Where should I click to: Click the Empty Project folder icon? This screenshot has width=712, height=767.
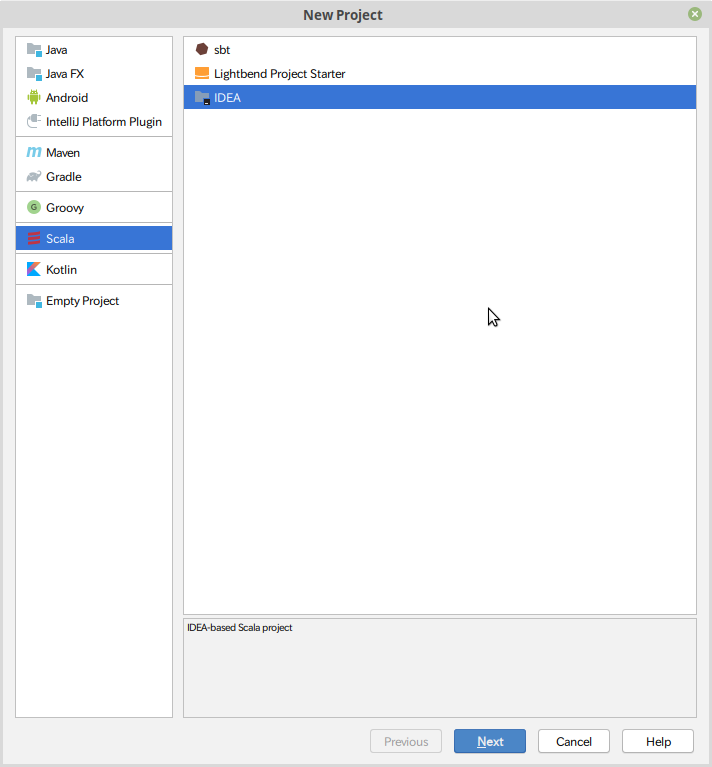(34, 300)
